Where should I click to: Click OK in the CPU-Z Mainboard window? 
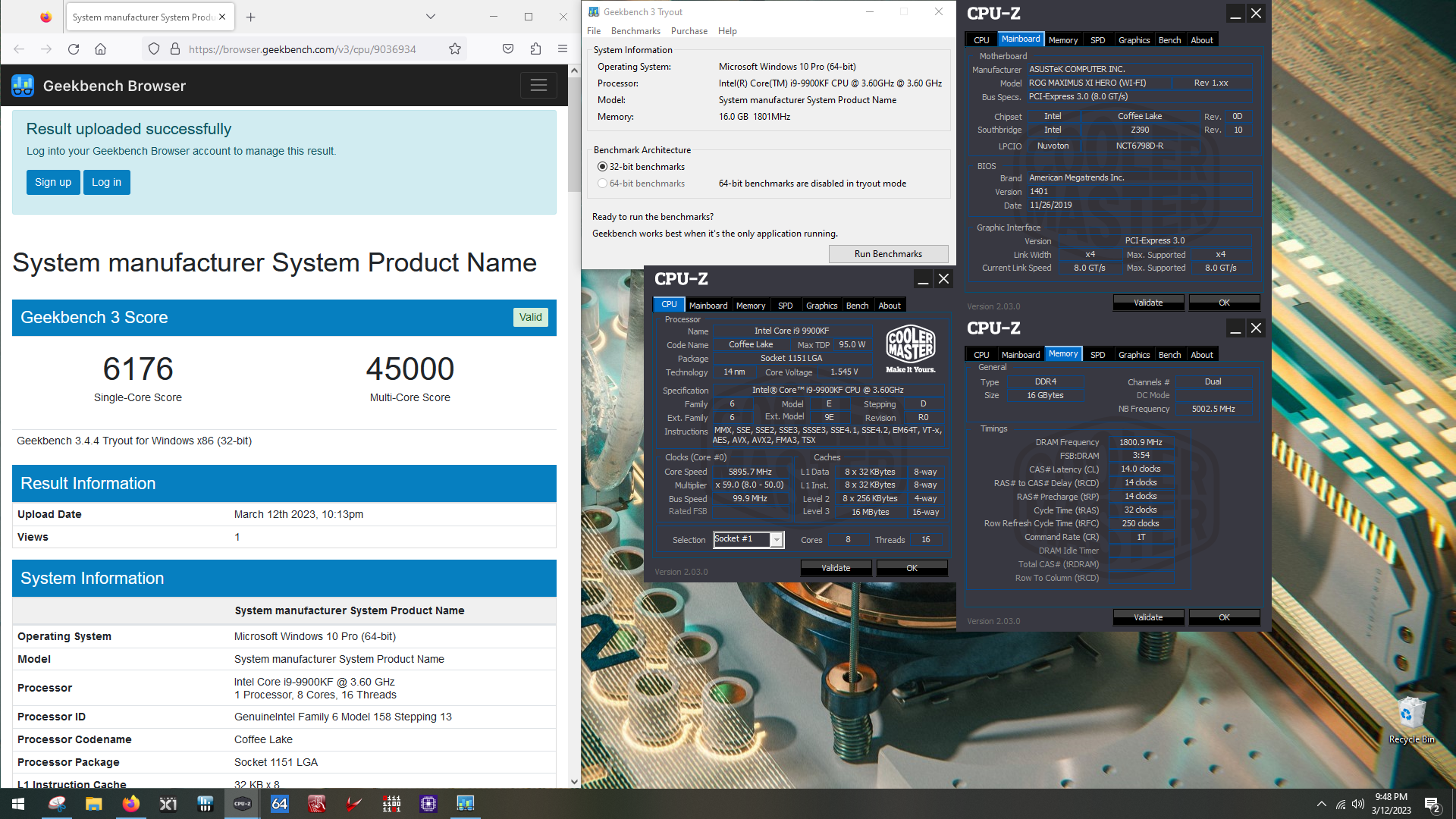pyautogui.click(x=1224, y=303)
